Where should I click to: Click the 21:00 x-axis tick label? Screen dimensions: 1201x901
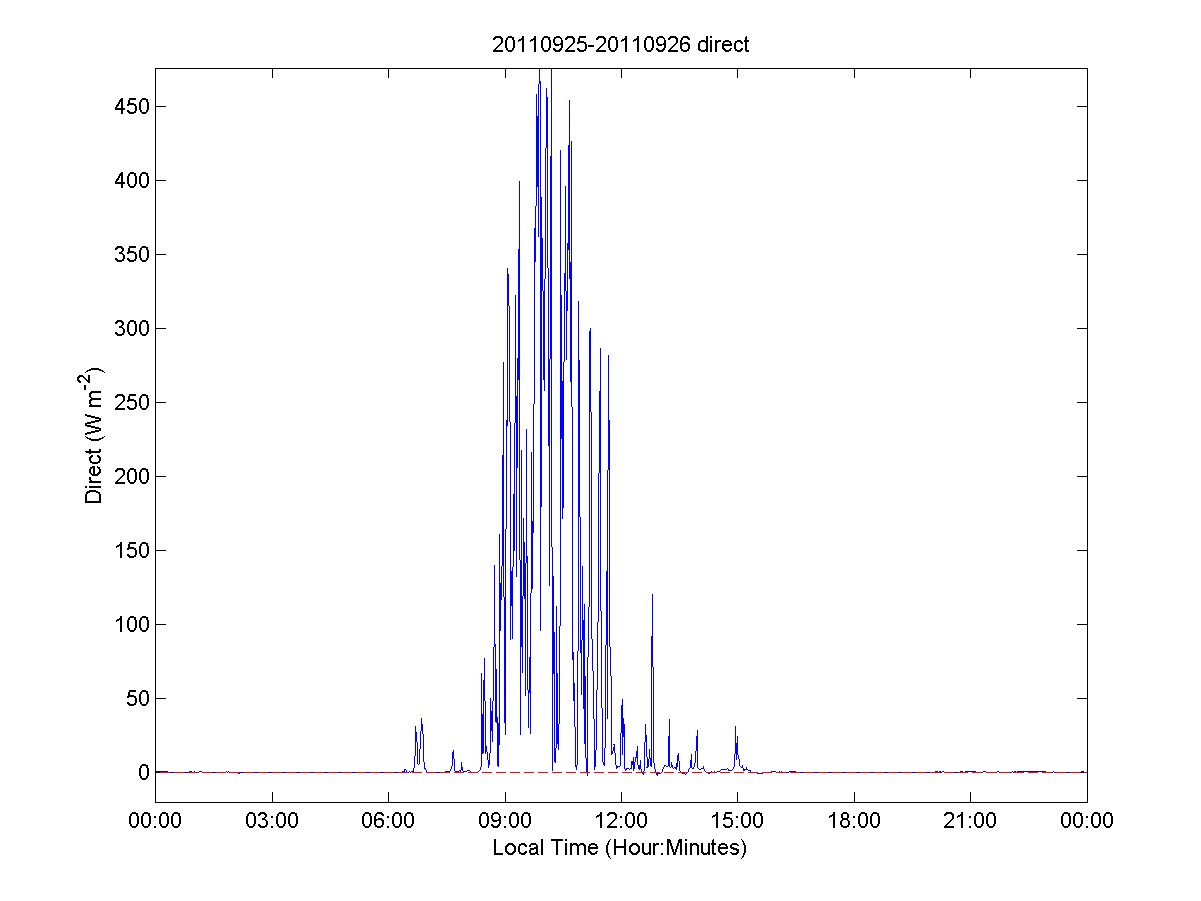pos(970,821)
